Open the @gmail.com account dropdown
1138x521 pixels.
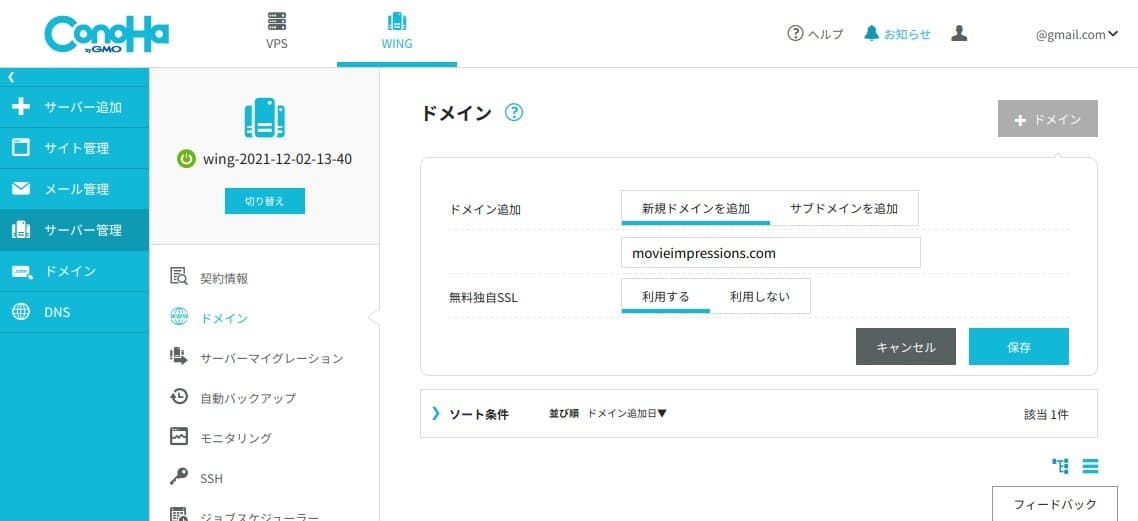[x=1076, y=34]
